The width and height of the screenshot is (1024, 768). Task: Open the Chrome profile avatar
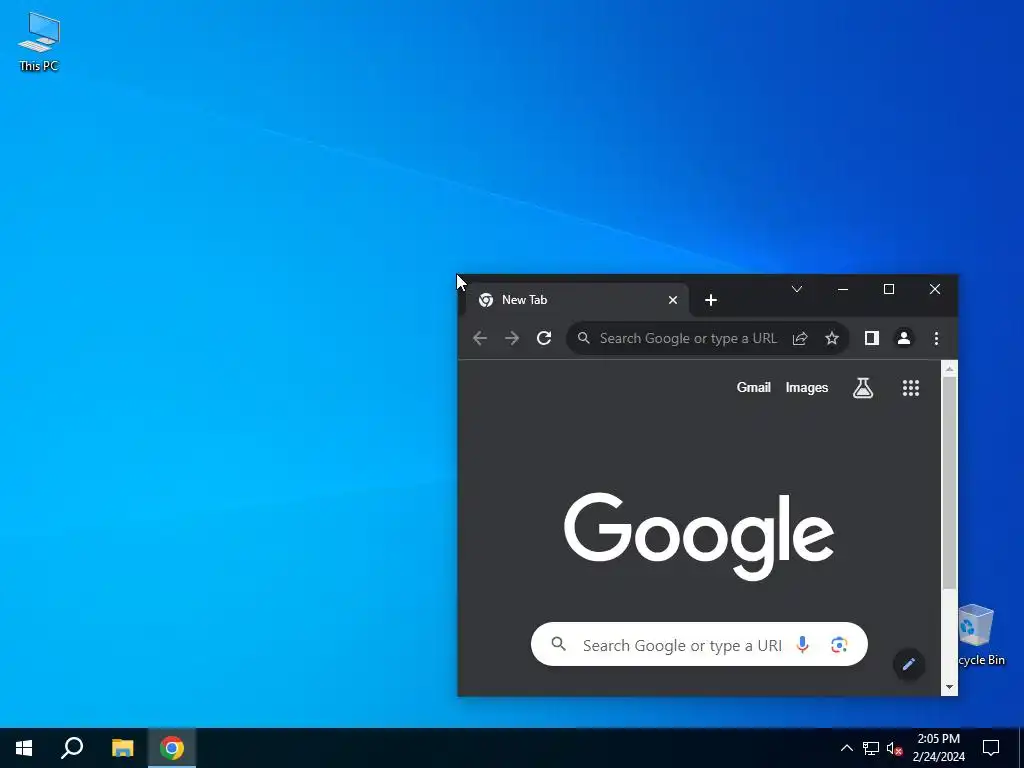click(904, 338)
